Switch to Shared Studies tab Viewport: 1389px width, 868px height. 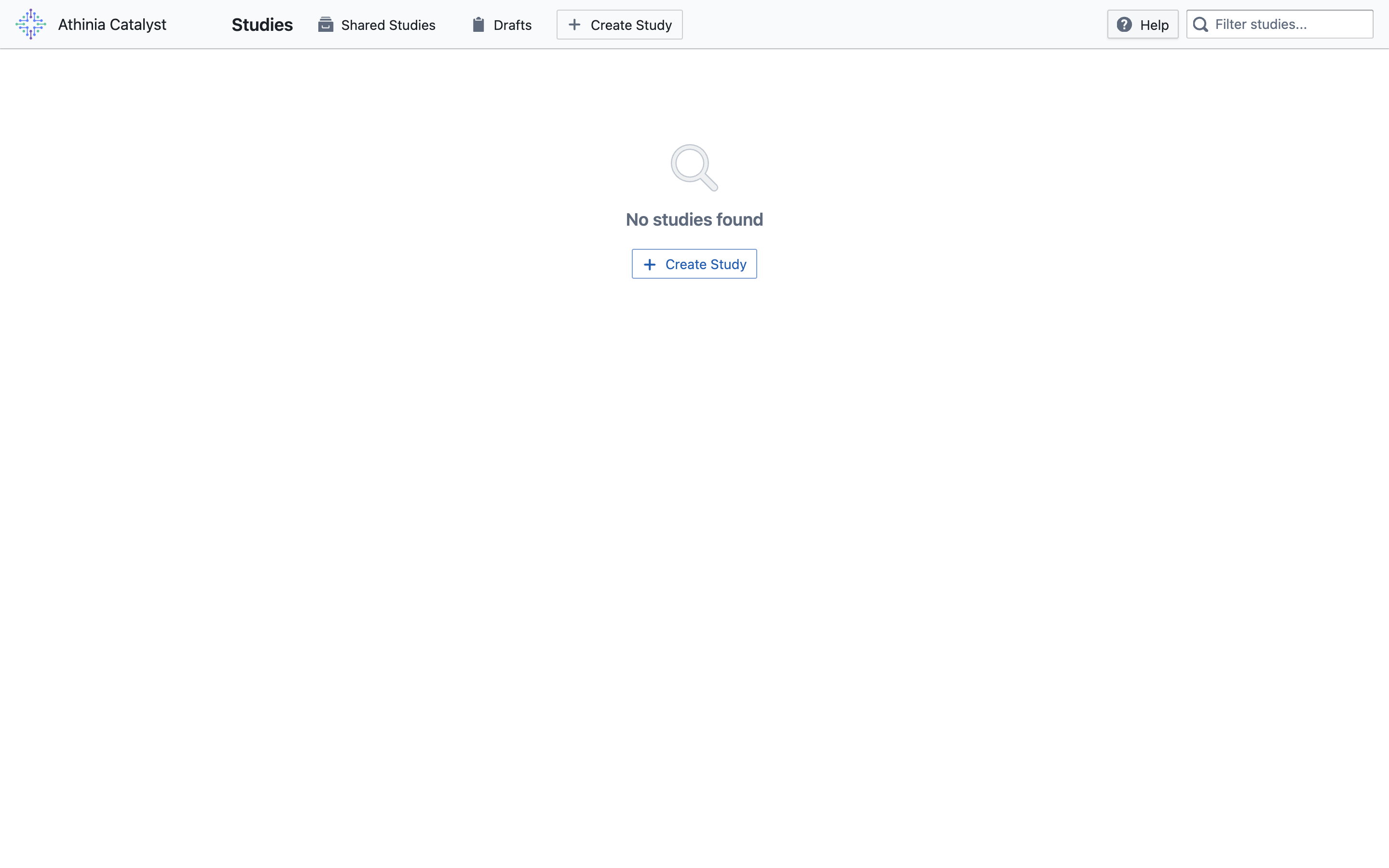(x=377, y=25)
